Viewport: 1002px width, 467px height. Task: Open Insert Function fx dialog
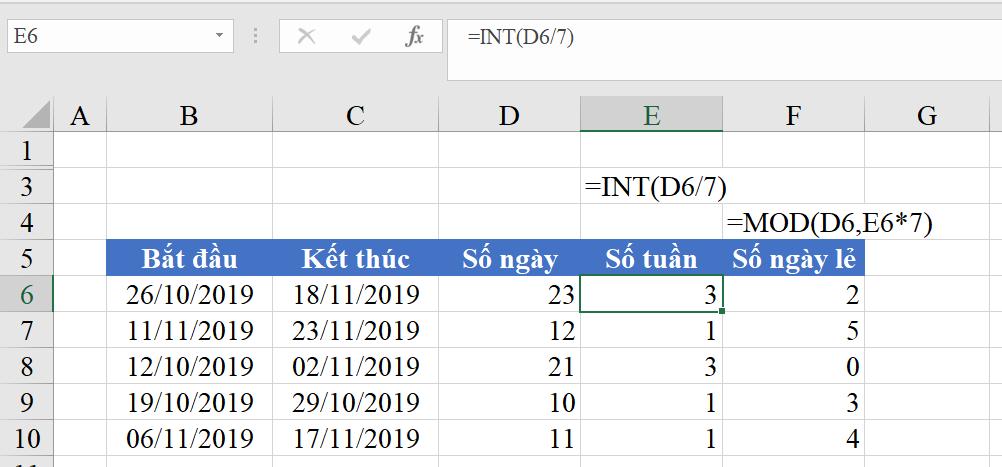click(x=414, y=37)
